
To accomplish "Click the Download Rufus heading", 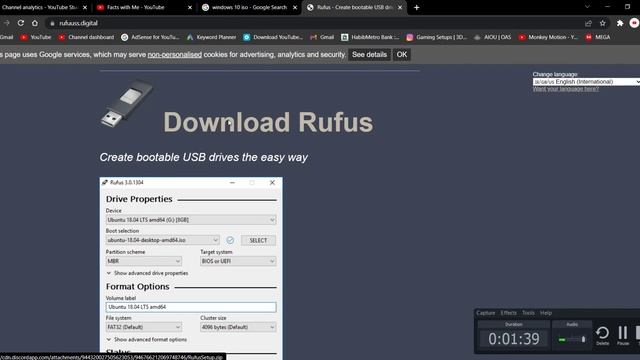I will pos(268,122).
